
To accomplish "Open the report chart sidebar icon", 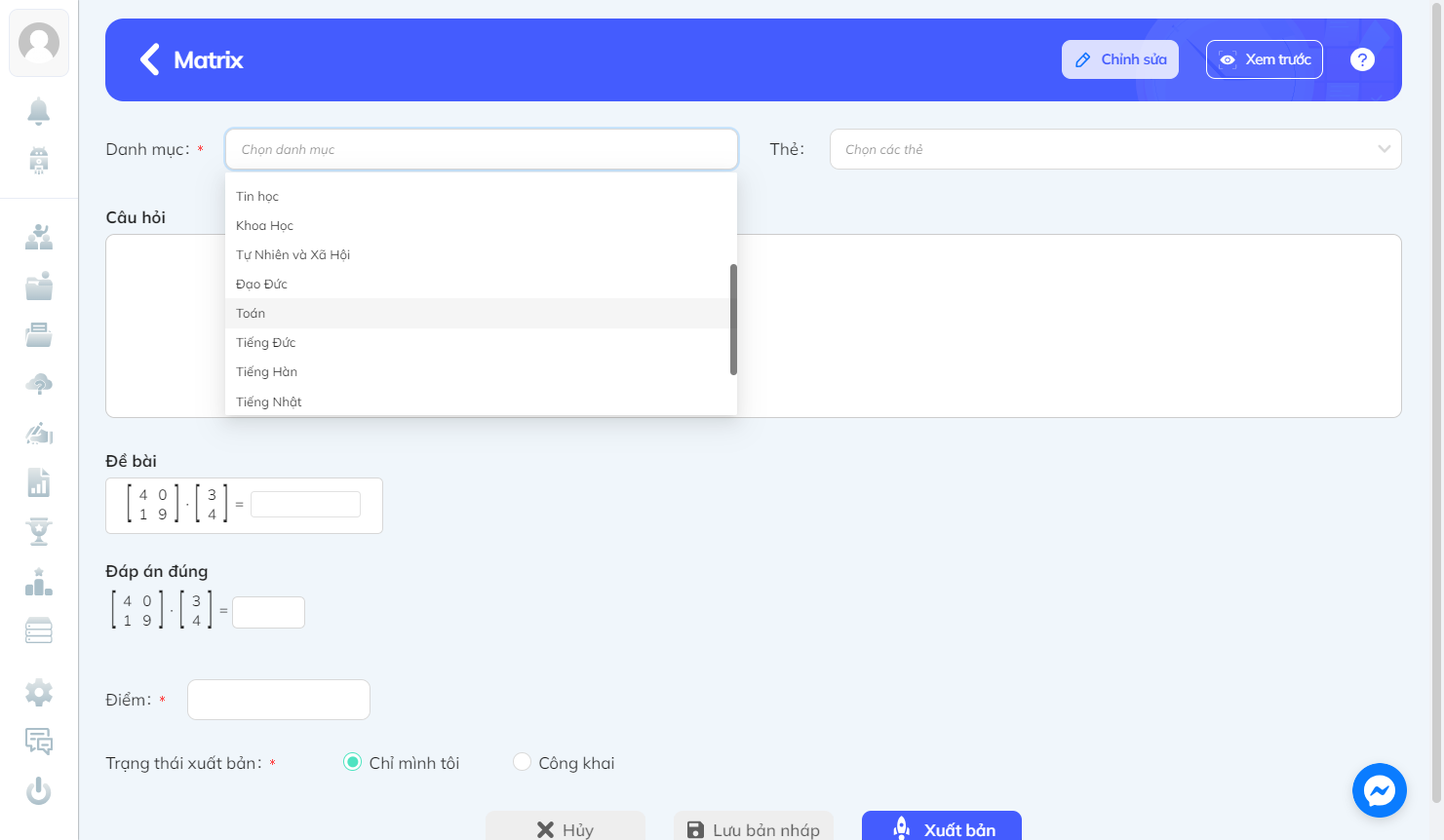I will click(39, 482).
